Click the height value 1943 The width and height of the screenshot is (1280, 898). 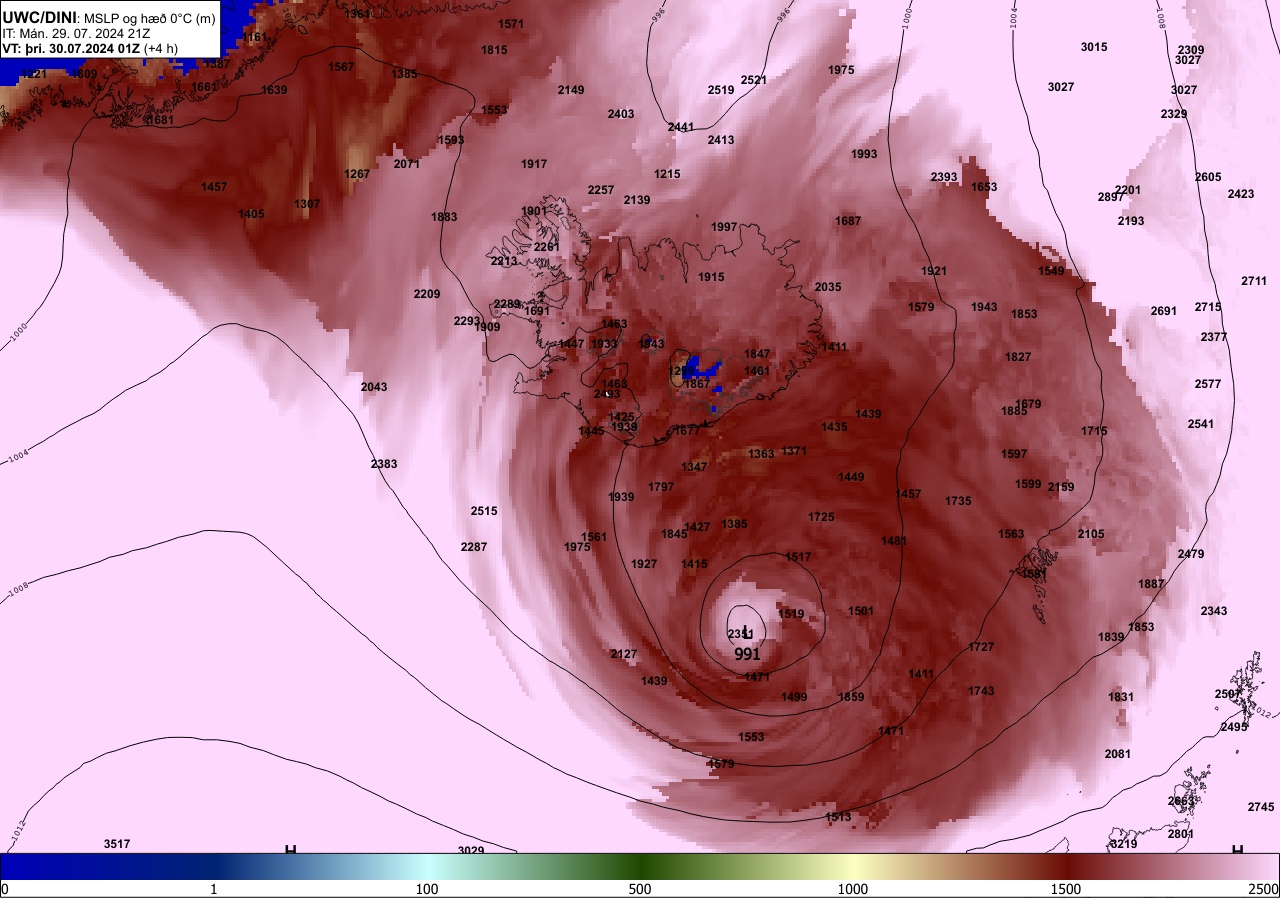(x=984, y=307)
